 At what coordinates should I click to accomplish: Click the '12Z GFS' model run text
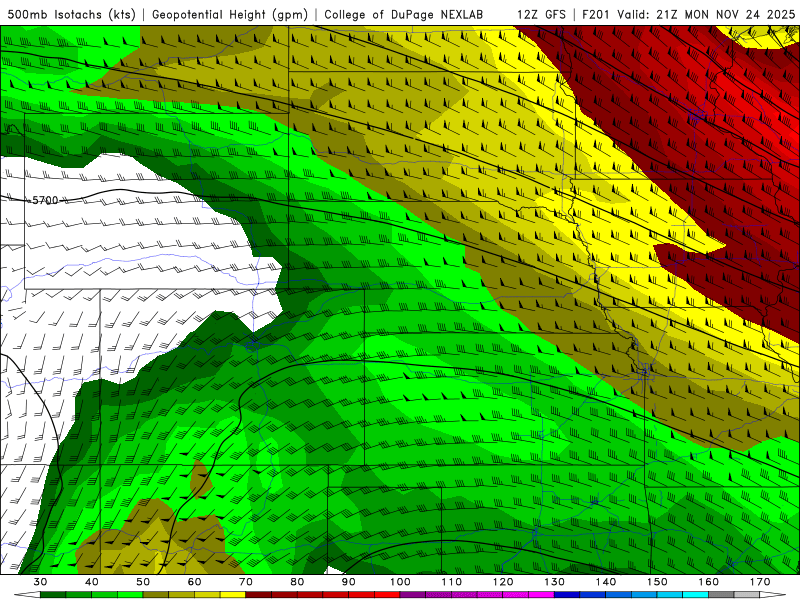(x=541, y=15)
